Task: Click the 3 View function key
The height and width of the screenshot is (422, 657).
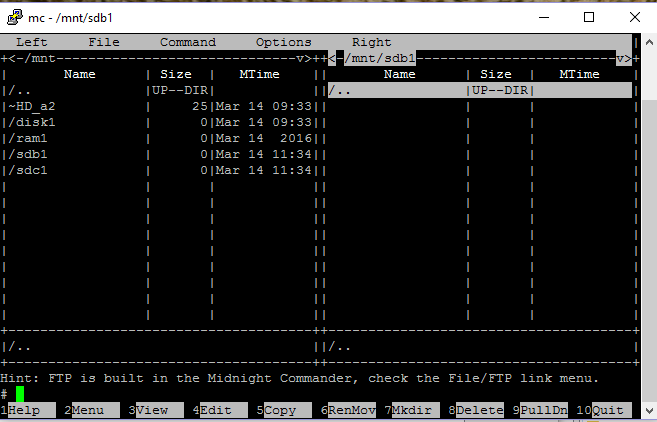Action: [x=156, y=410]
